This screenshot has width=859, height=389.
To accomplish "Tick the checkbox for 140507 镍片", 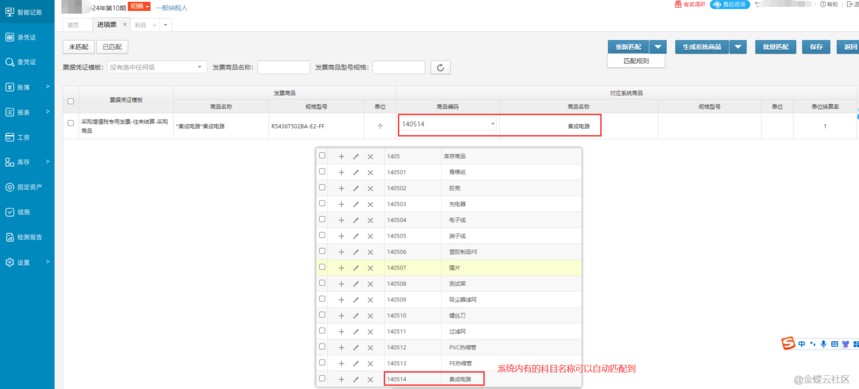I will (x=322, y=267).
